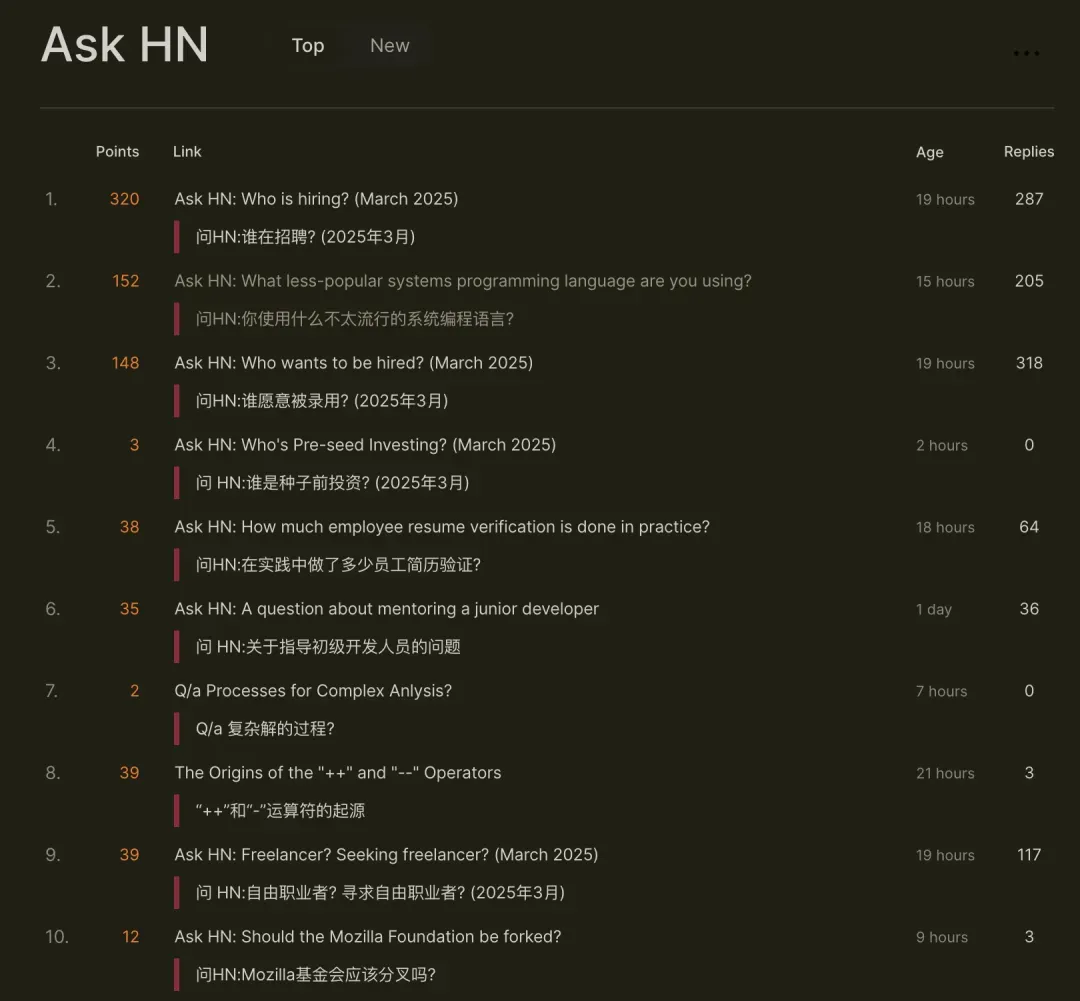Open the less-popular systems programming language post
The image size is (1080, 1001).
pos(462,281)
